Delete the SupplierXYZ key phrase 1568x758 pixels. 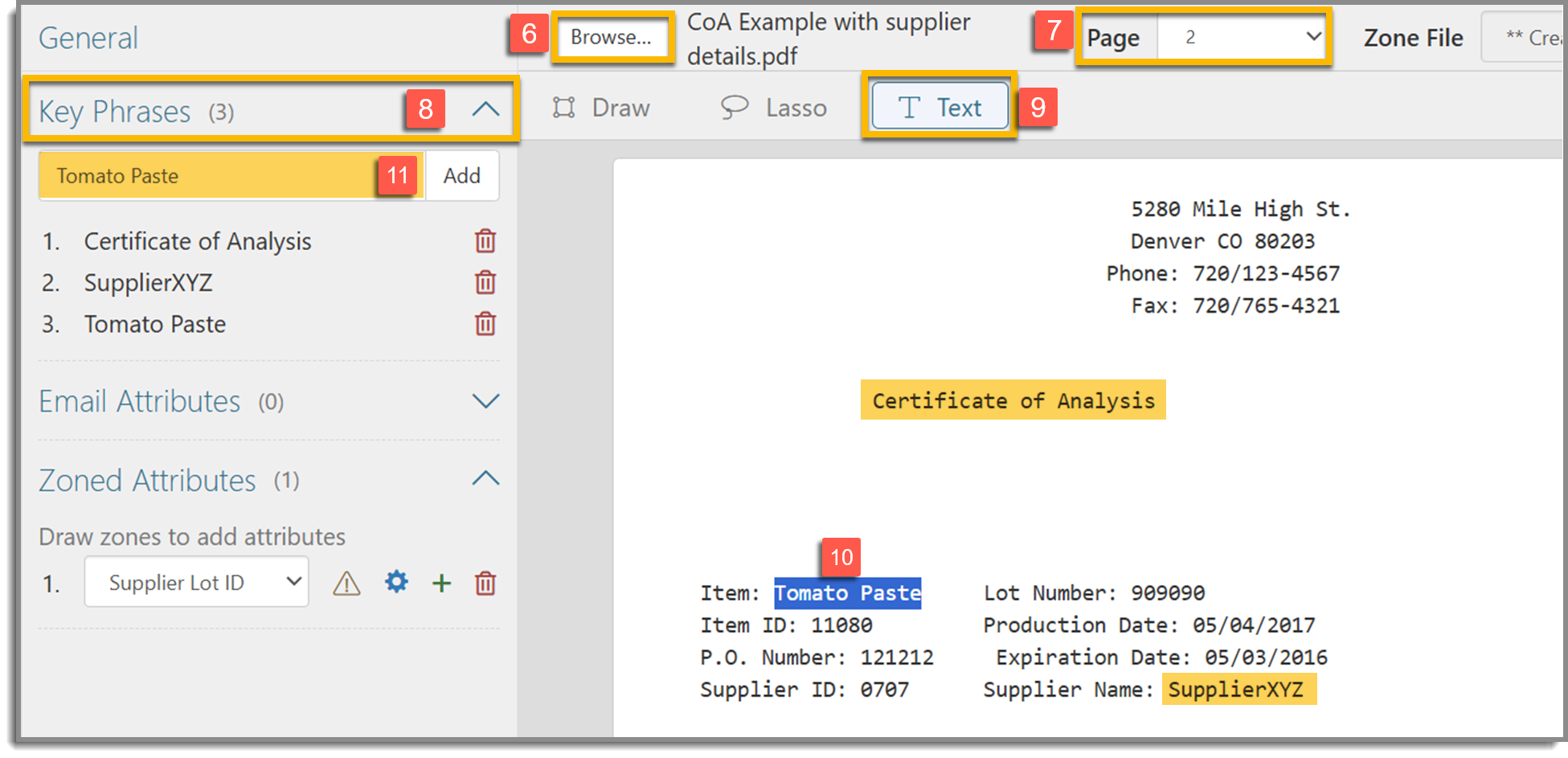(485, 282)
